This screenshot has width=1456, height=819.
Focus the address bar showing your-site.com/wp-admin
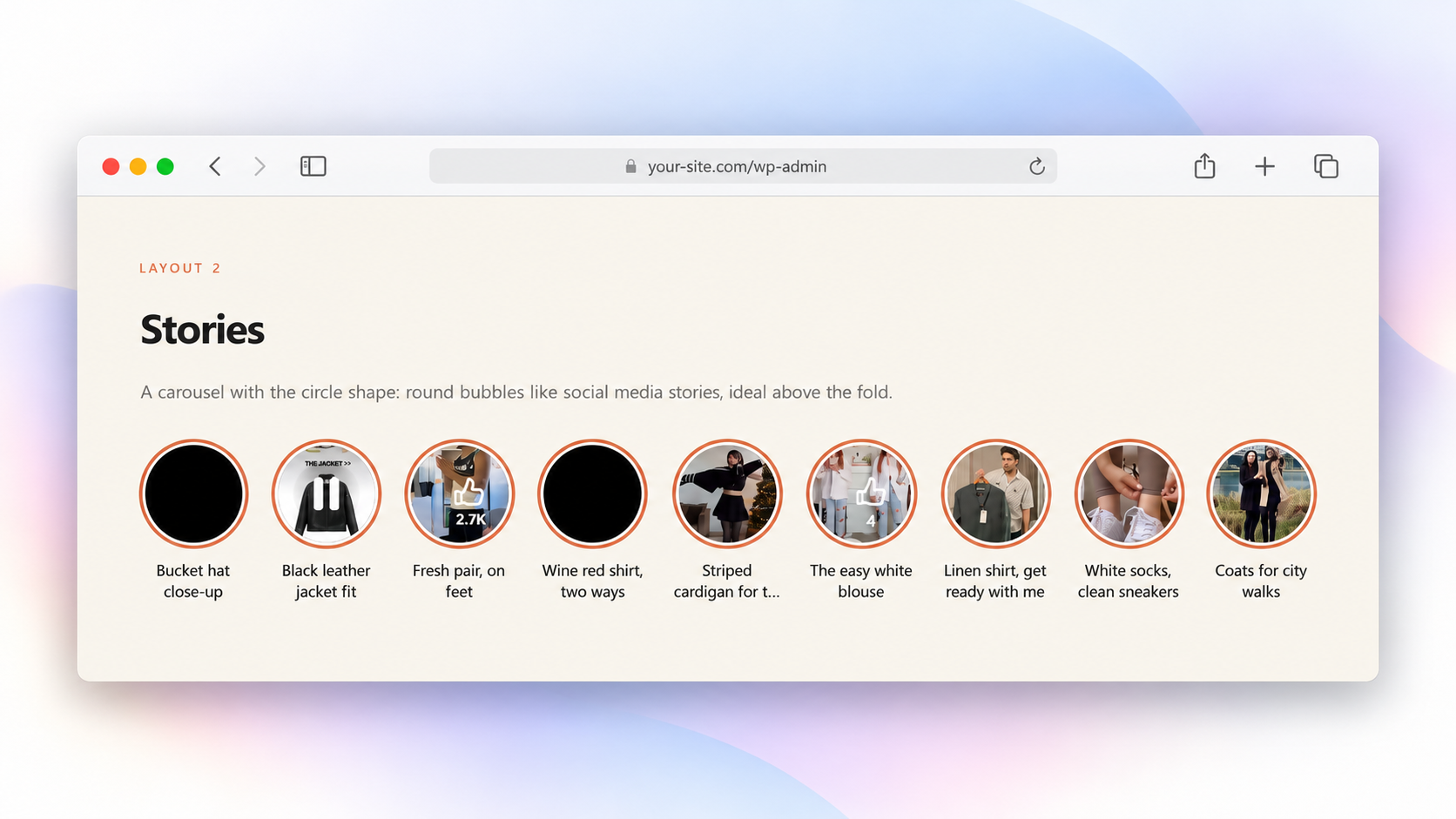click(743, 166)
